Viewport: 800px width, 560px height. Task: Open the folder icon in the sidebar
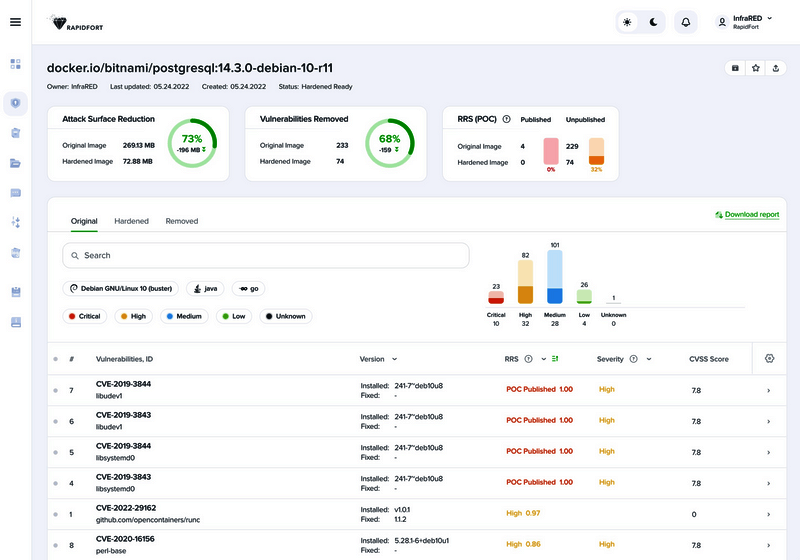15,163
